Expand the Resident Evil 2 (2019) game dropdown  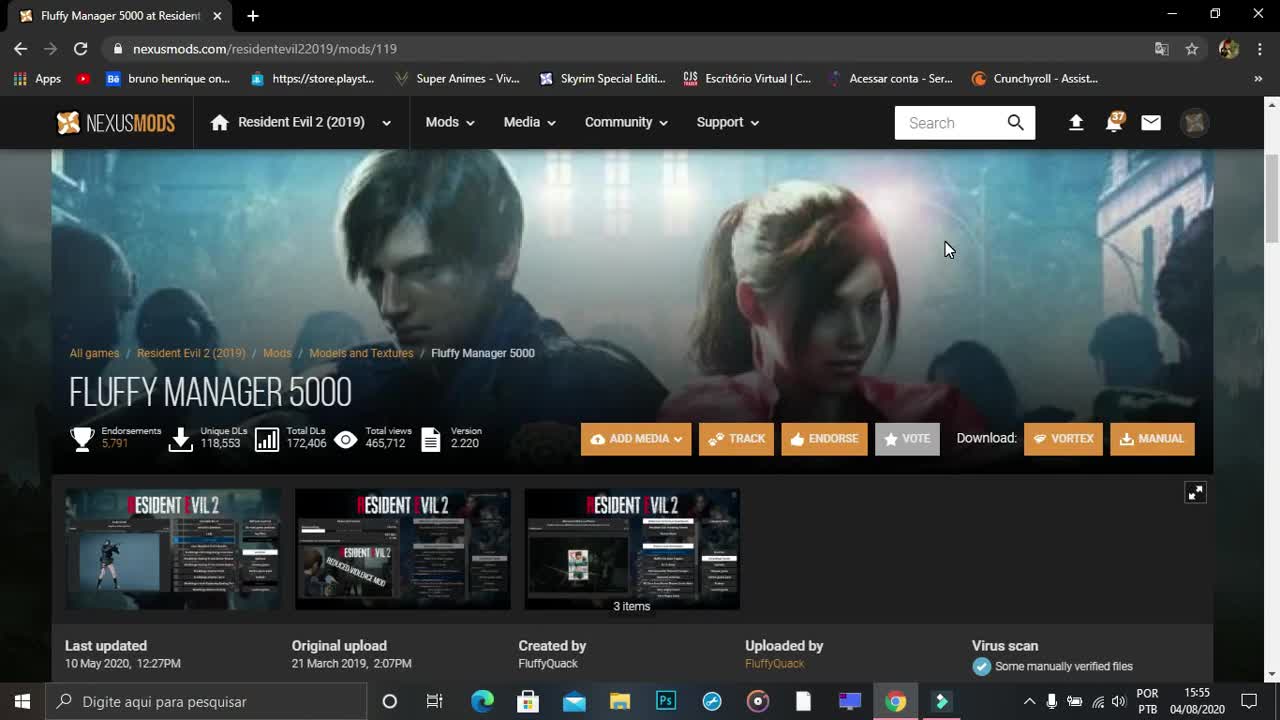coord(386,123)
